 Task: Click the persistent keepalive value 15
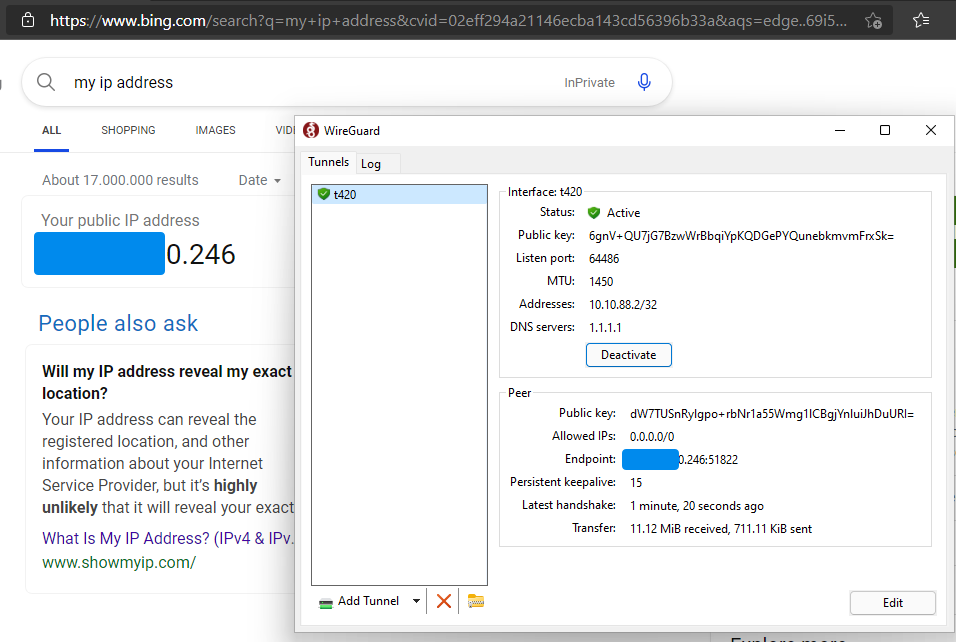tap(636, 483)
